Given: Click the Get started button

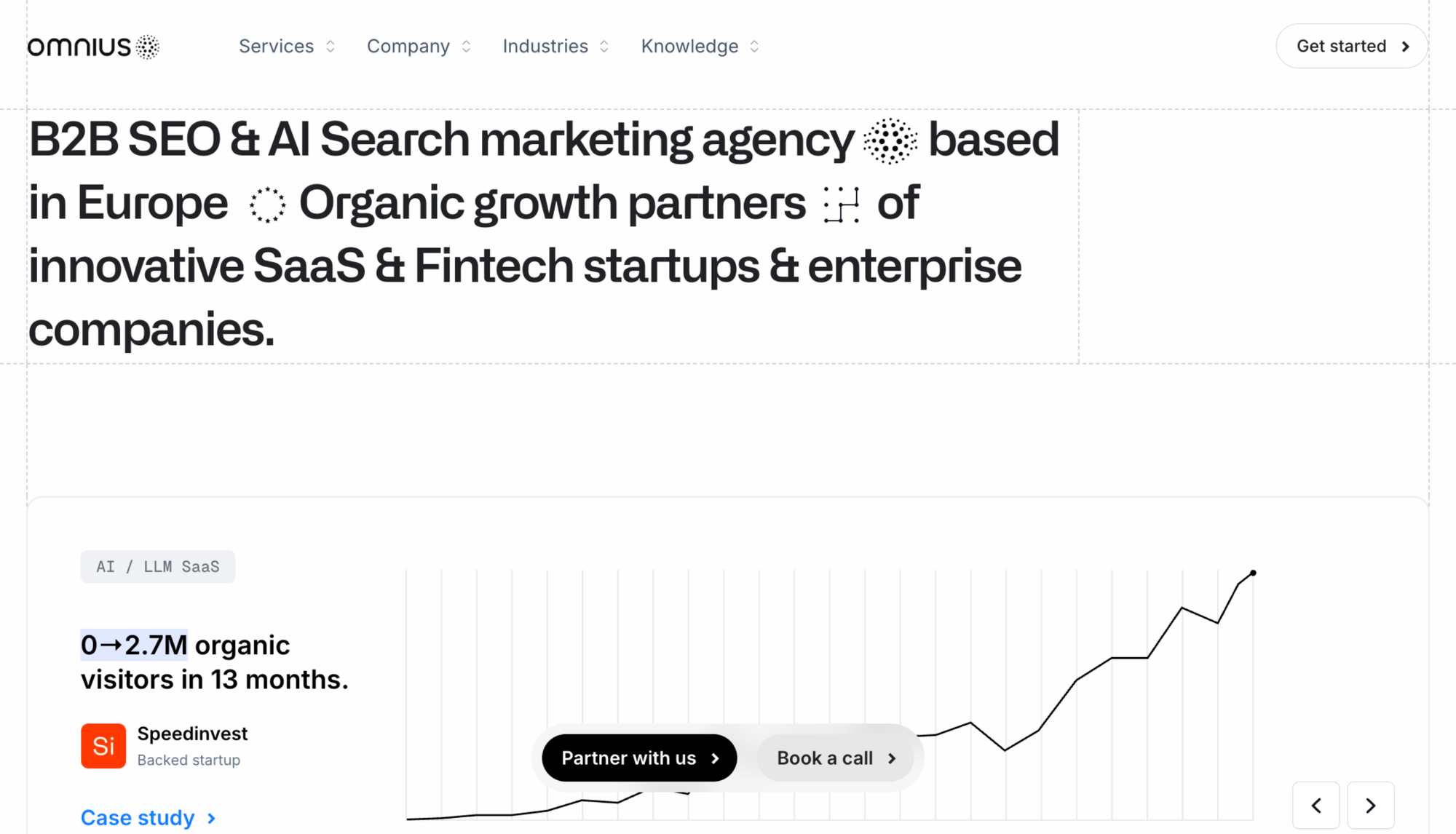Looking at the screenshot, I should (x=1352, y=47).
